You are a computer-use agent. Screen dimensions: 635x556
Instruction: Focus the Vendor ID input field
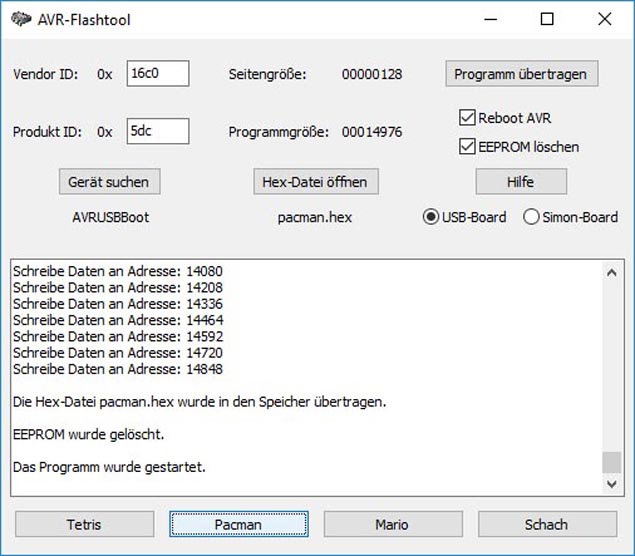tap(158, 74)
